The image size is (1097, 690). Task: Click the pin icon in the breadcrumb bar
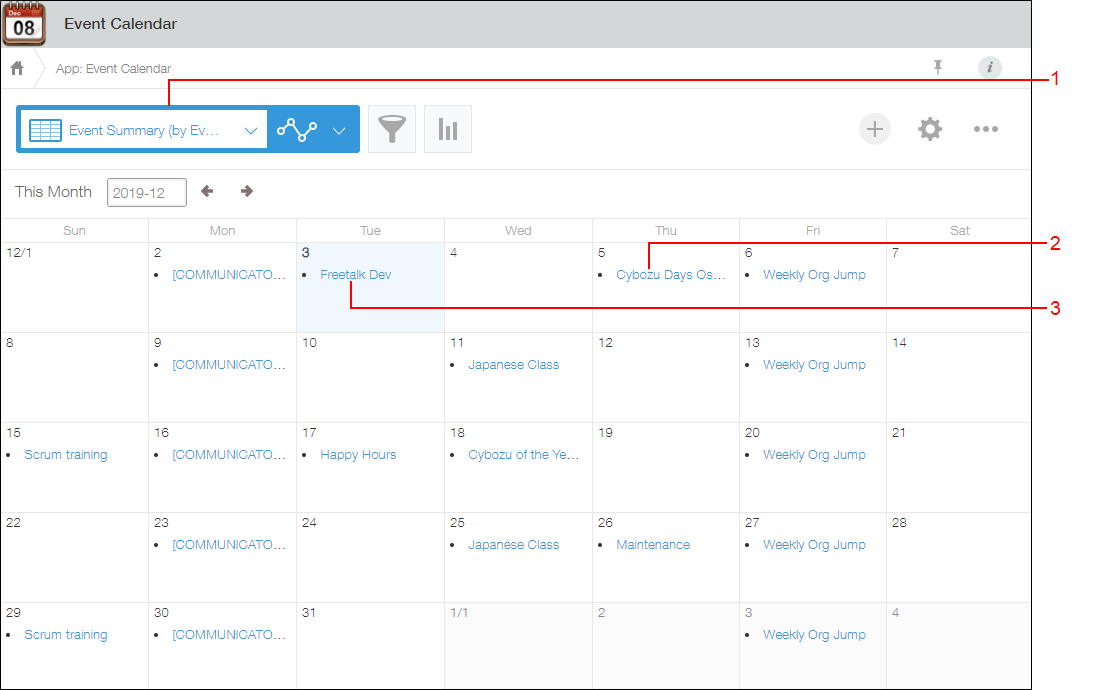937,67
